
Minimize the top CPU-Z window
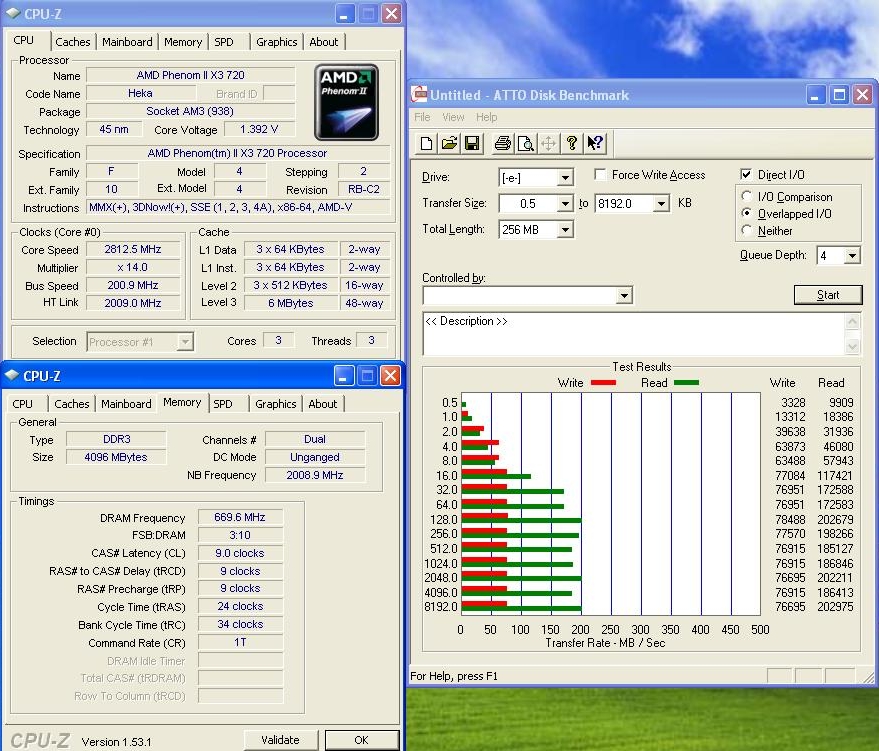tap(345, 13)
